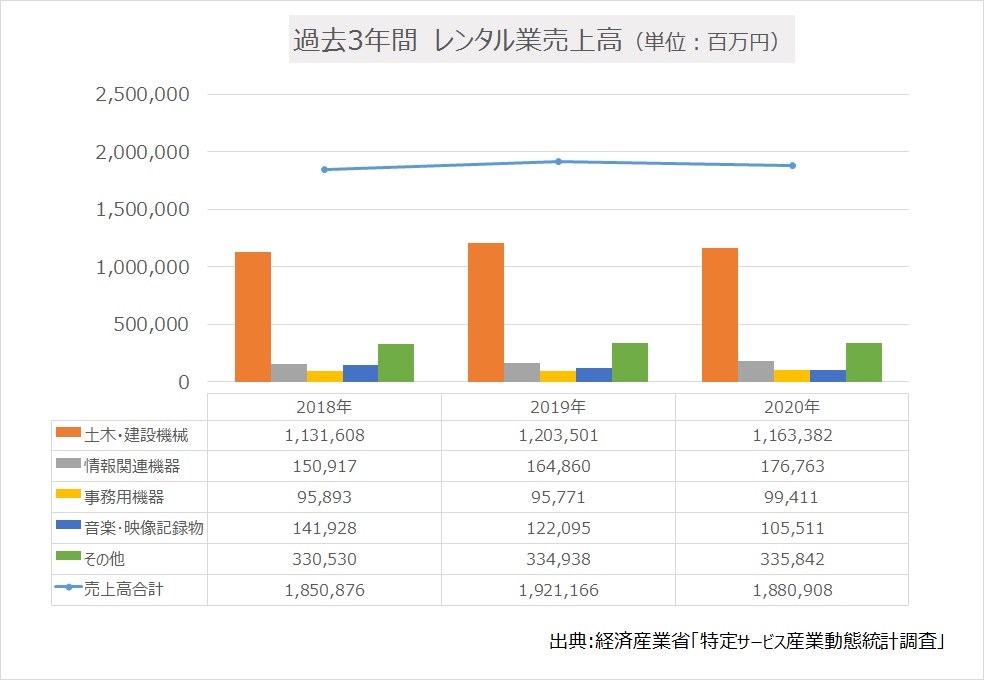Click the total cell showing 1,850,876

[x=324, y=590]
